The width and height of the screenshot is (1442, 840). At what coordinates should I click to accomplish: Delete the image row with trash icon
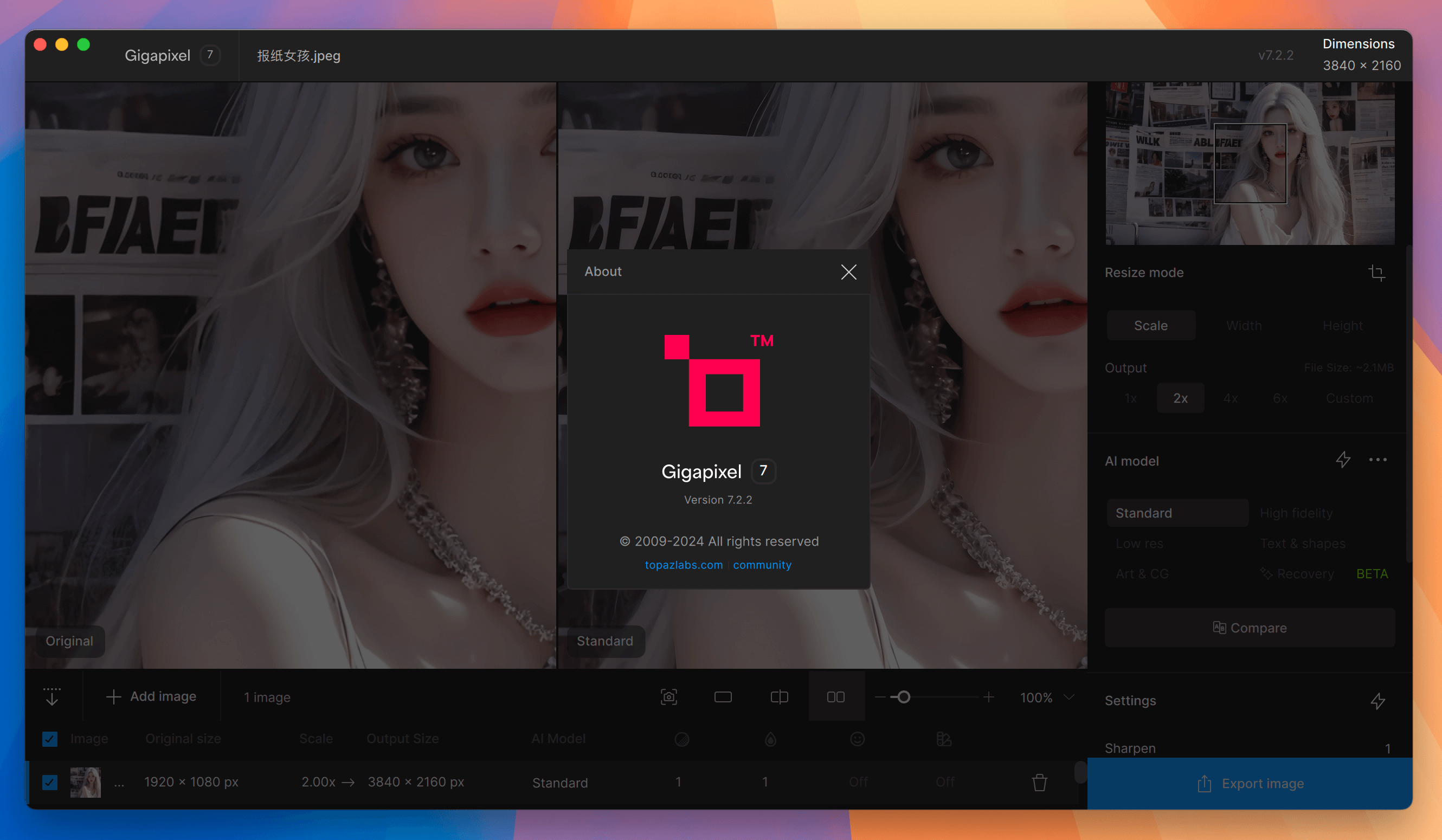click(1040, 782)
